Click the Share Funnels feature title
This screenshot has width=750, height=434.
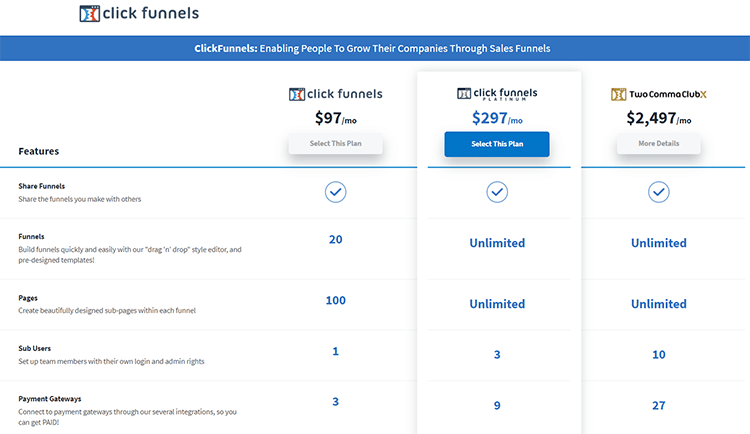pos(41,186)
